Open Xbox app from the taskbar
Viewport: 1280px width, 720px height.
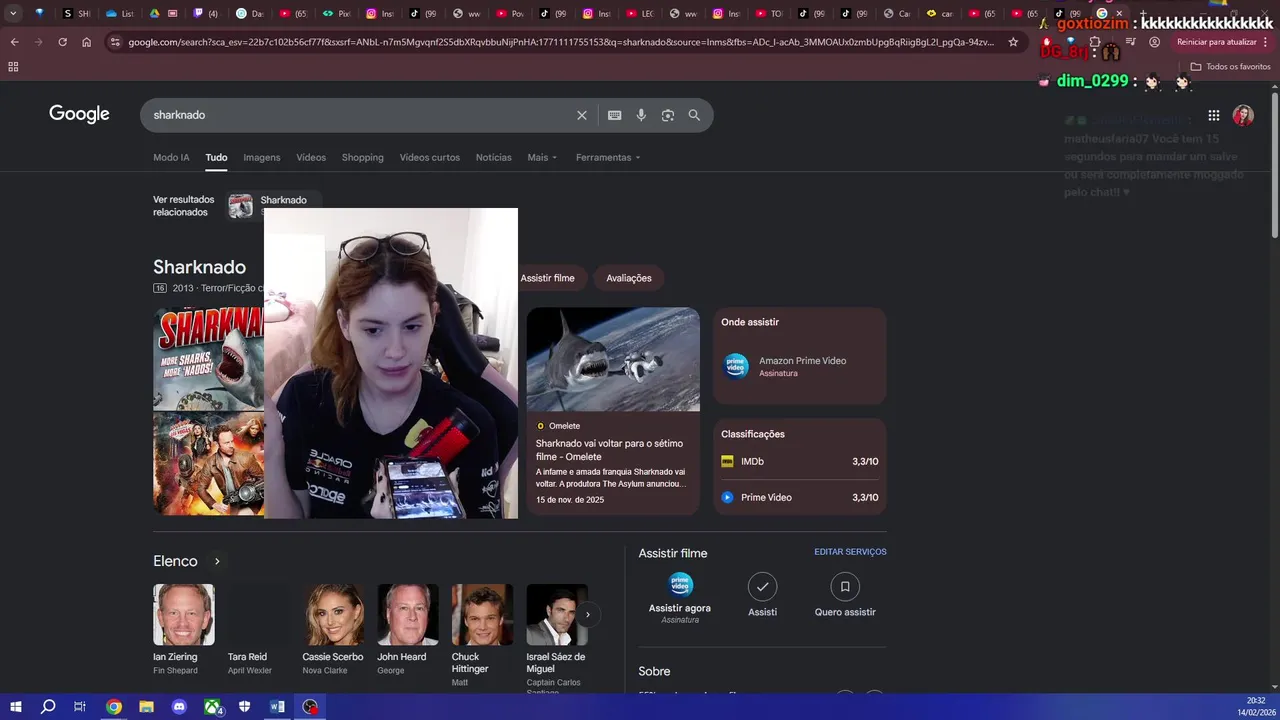pyautogui.click(x=213, y=706)
